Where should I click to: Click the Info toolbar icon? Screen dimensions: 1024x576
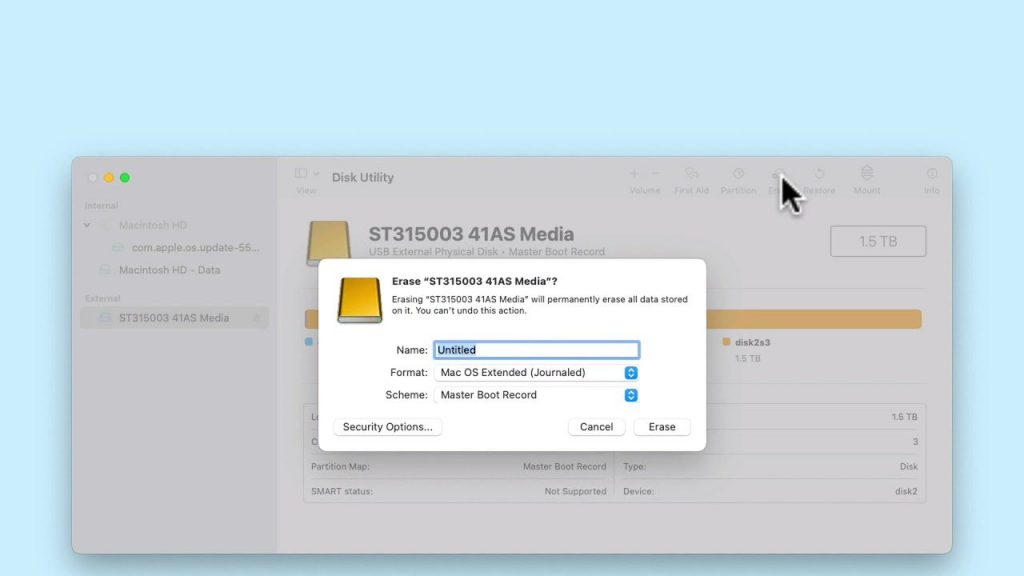point(932,173)
